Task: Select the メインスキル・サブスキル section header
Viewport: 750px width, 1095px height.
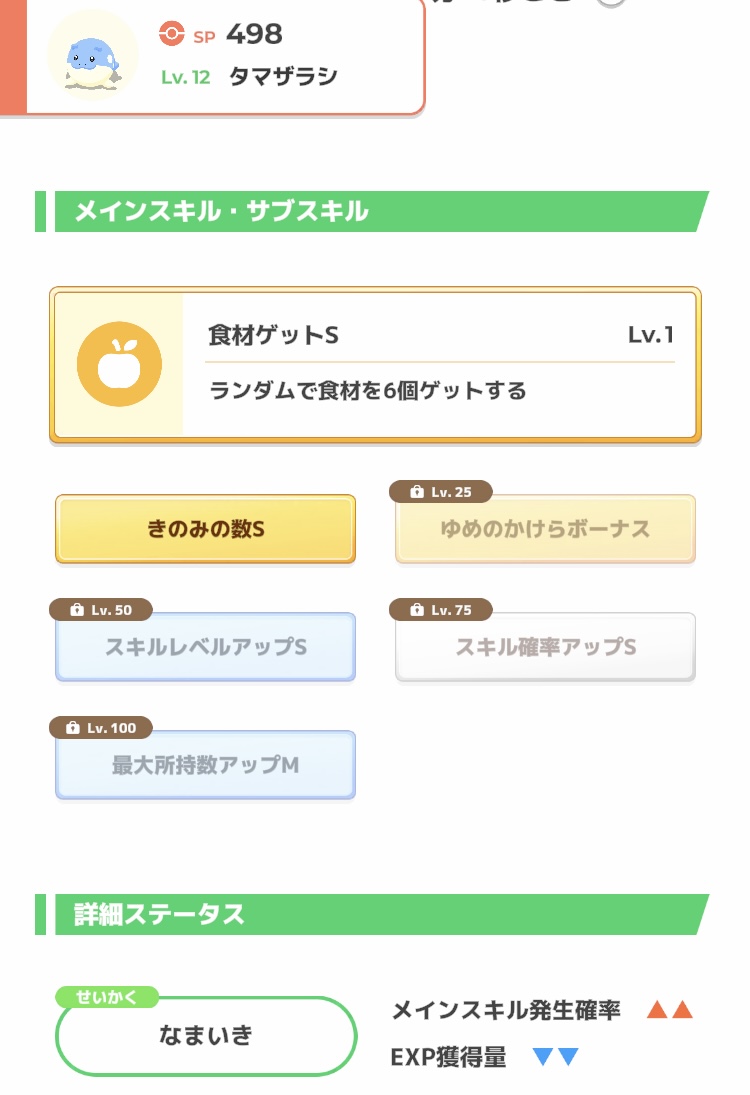Action: (372, 211)
